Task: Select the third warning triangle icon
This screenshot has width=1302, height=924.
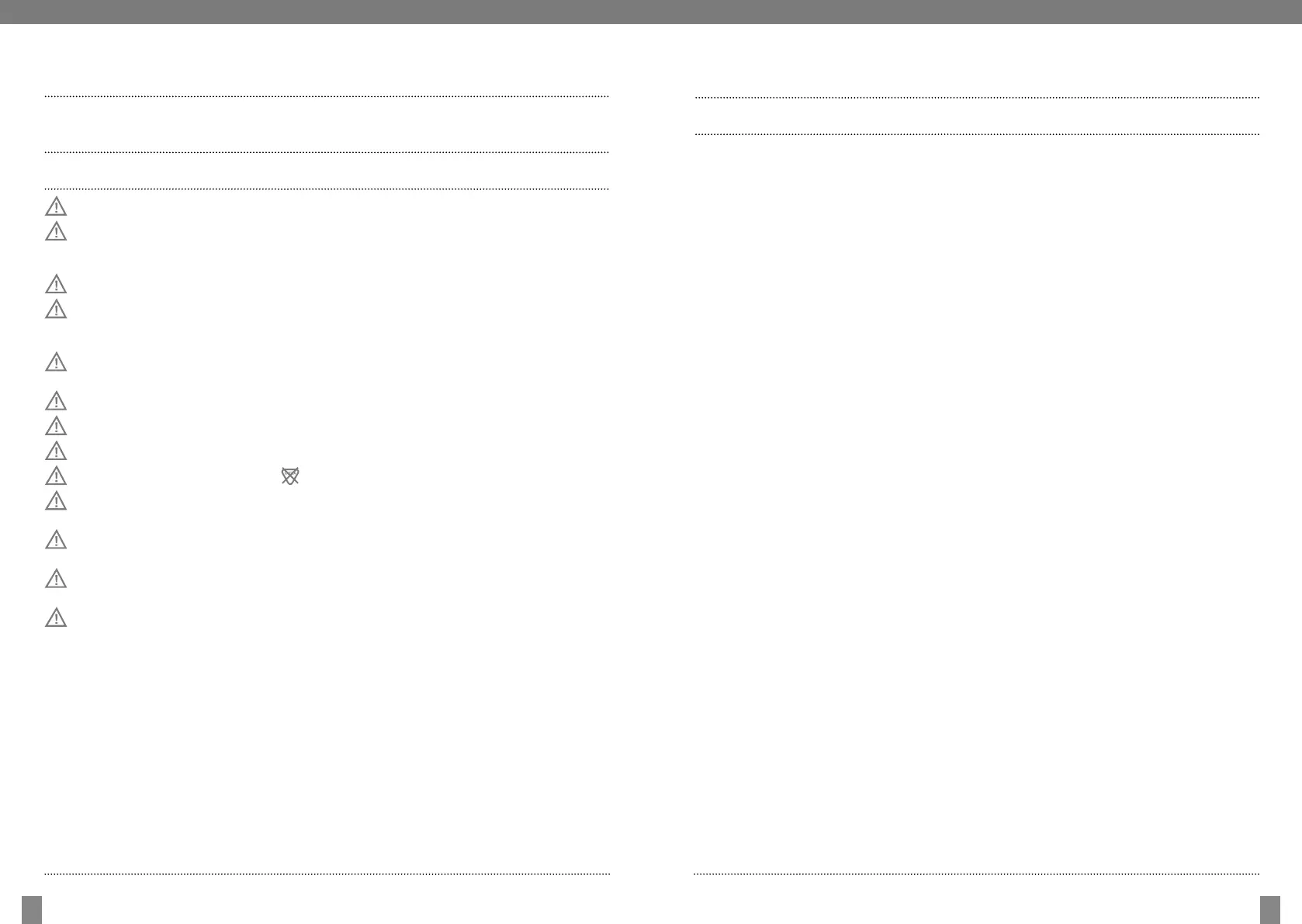Action: [x=56, y=284]
